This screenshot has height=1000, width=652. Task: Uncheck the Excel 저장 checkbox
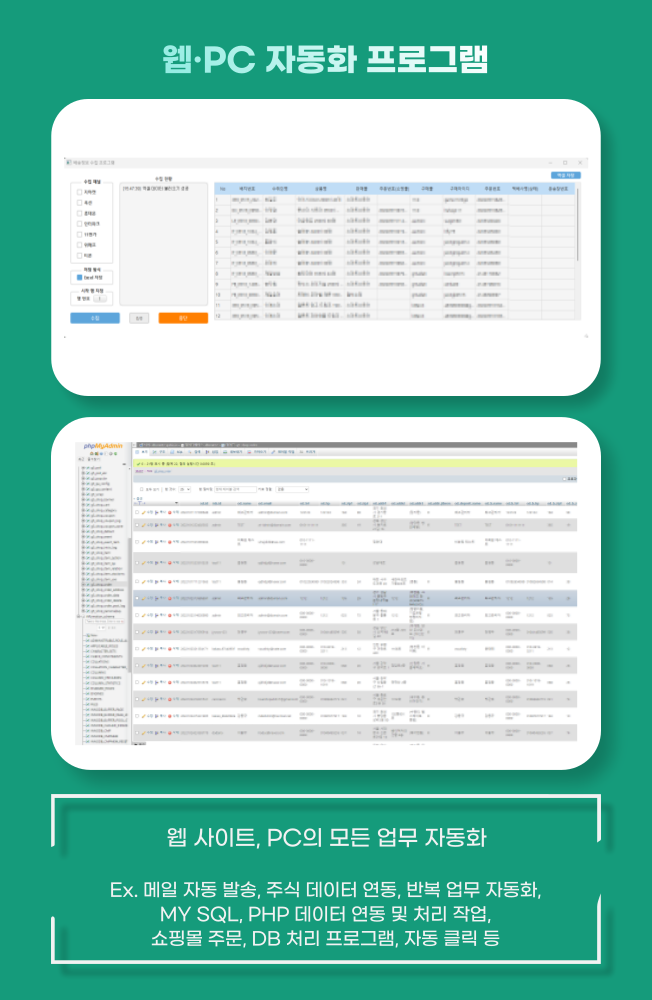pyautogui.click(x=81, y=276)
